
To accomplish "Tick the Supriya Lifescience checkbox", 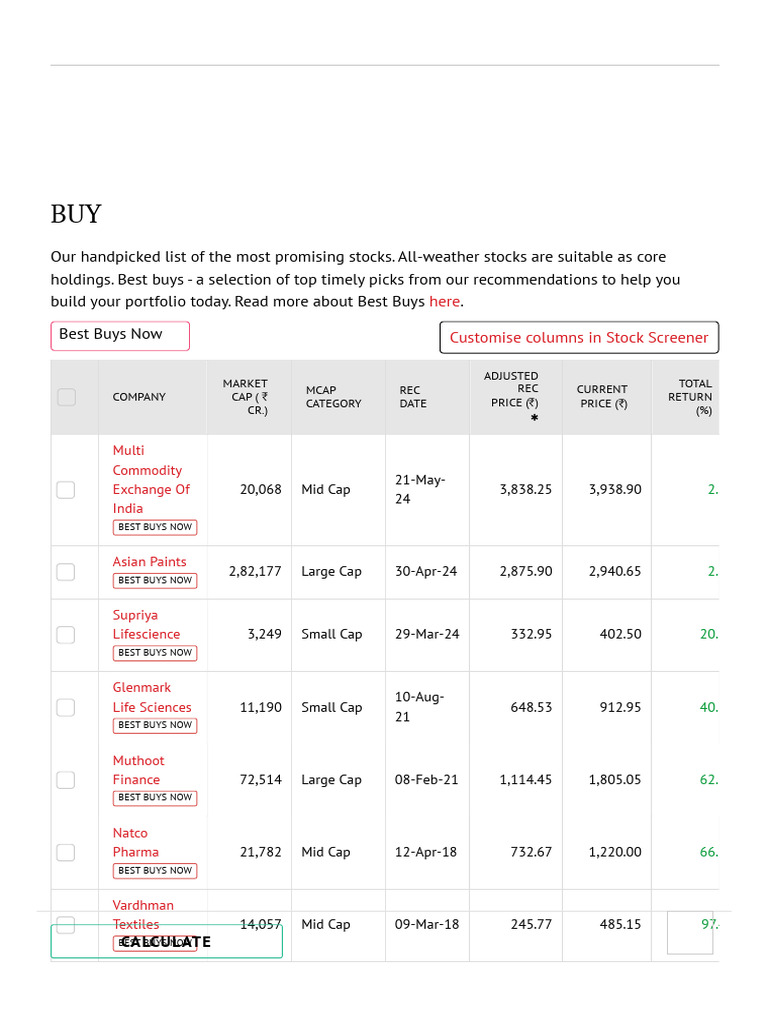I will pos(65,635).
